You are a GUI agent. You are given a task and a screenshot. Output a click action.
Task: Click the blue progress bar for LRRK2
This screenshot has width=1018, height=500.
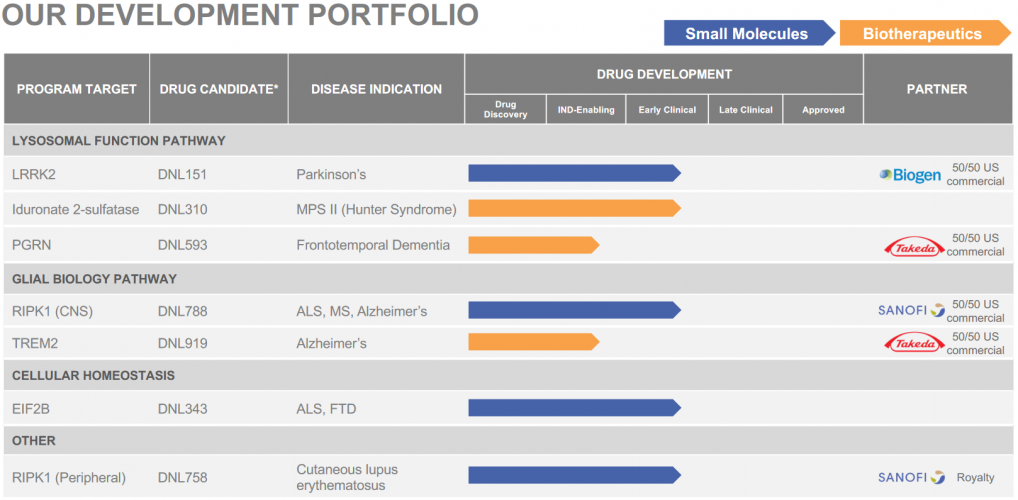tap(573, 173)
